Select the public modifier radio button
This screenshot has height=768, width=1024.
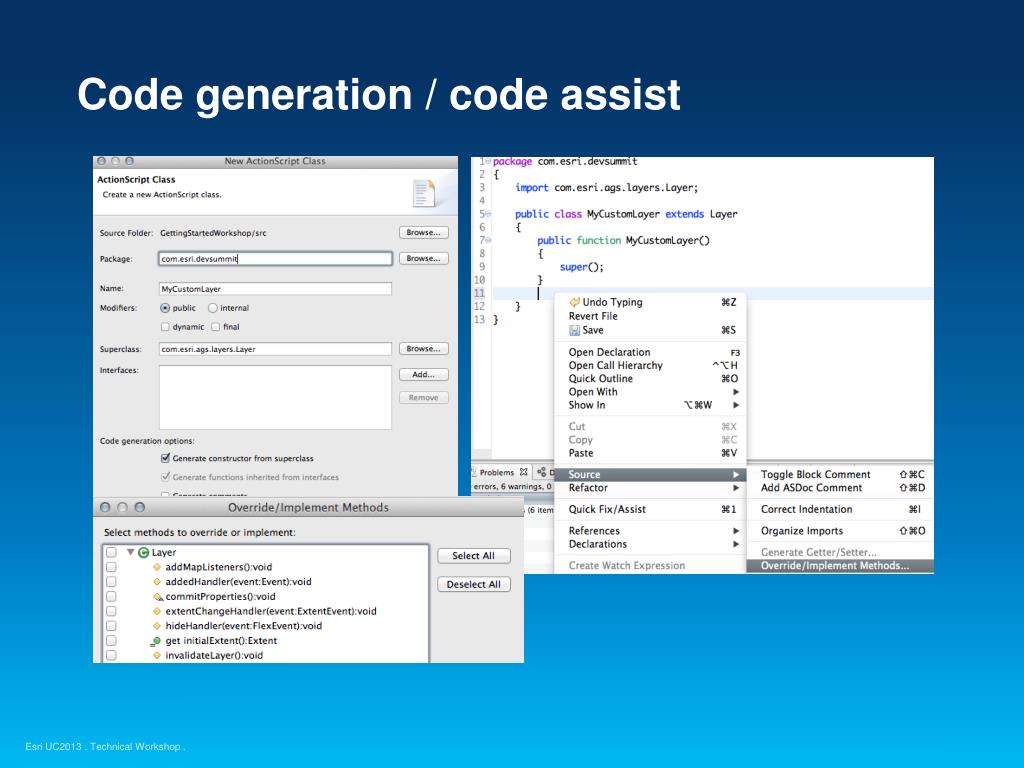click(165, 308)
